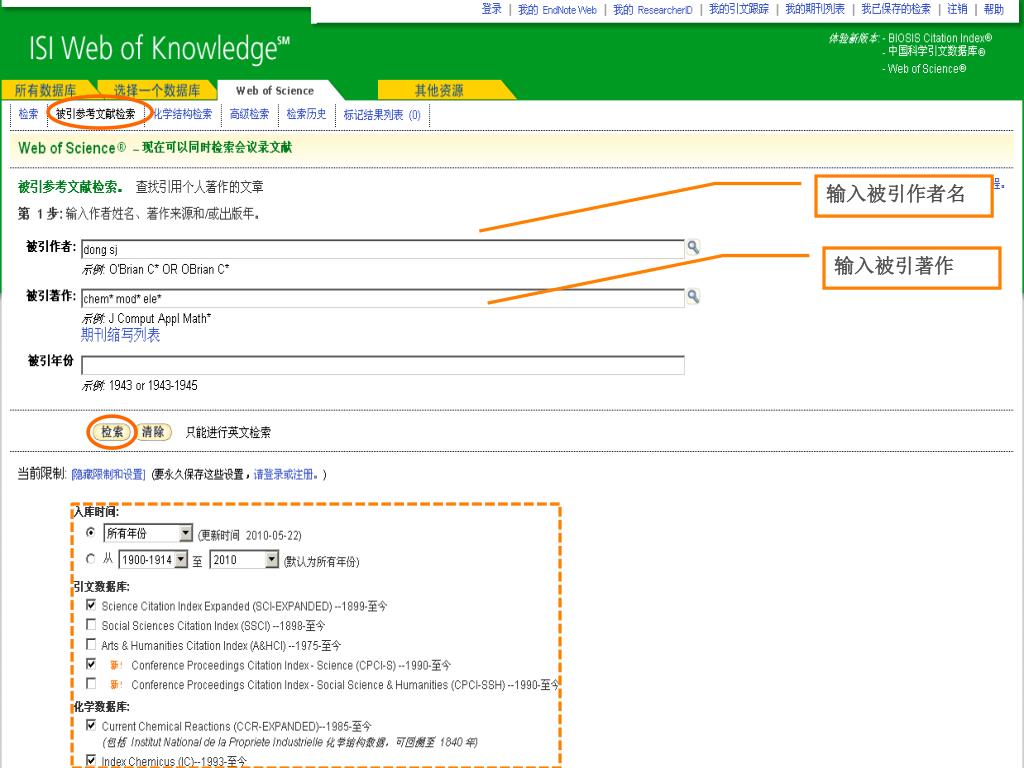Open 我的期刊列表 link

click(814, 9)
